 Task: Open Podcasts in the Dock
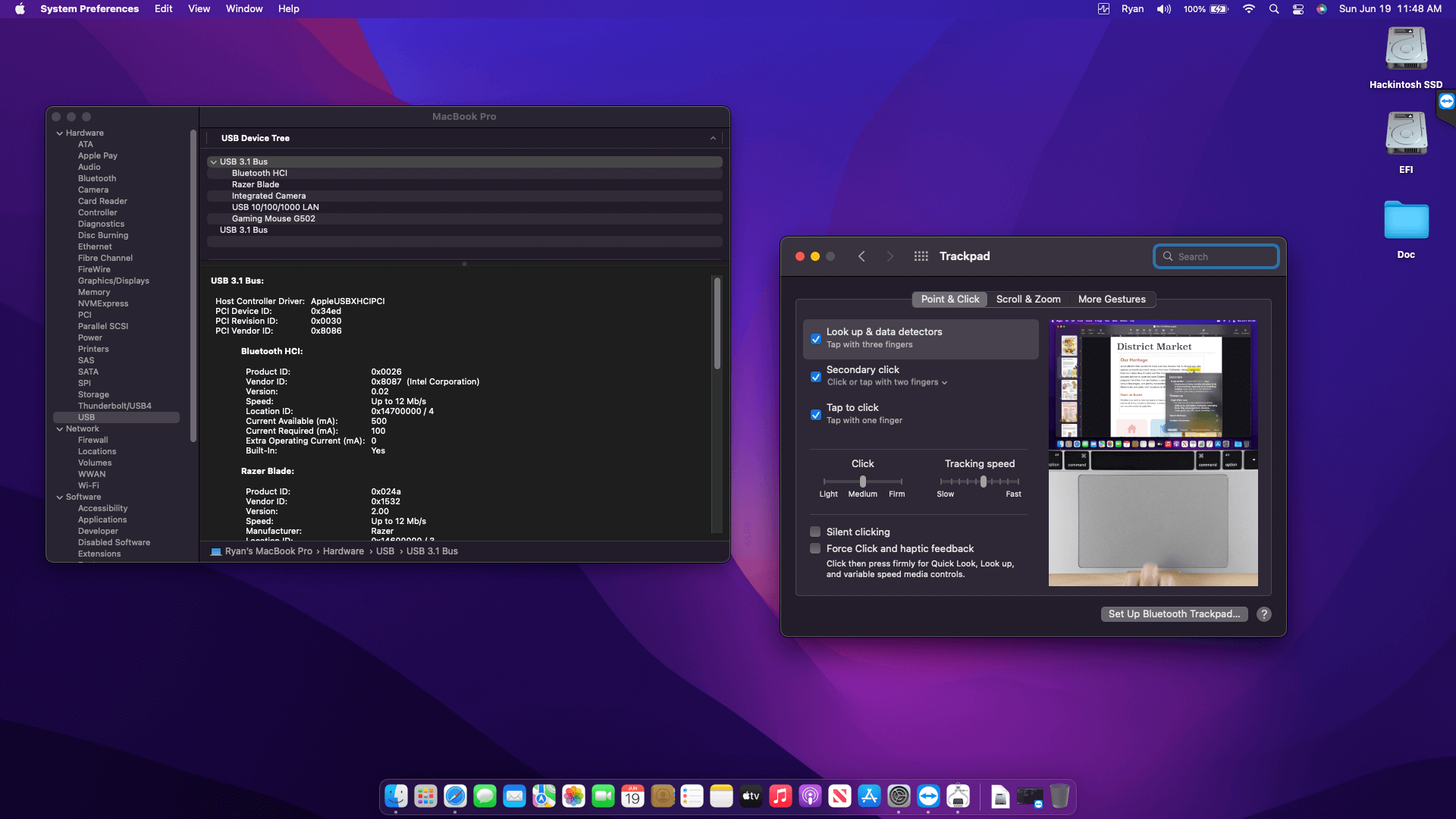point(810,795)
